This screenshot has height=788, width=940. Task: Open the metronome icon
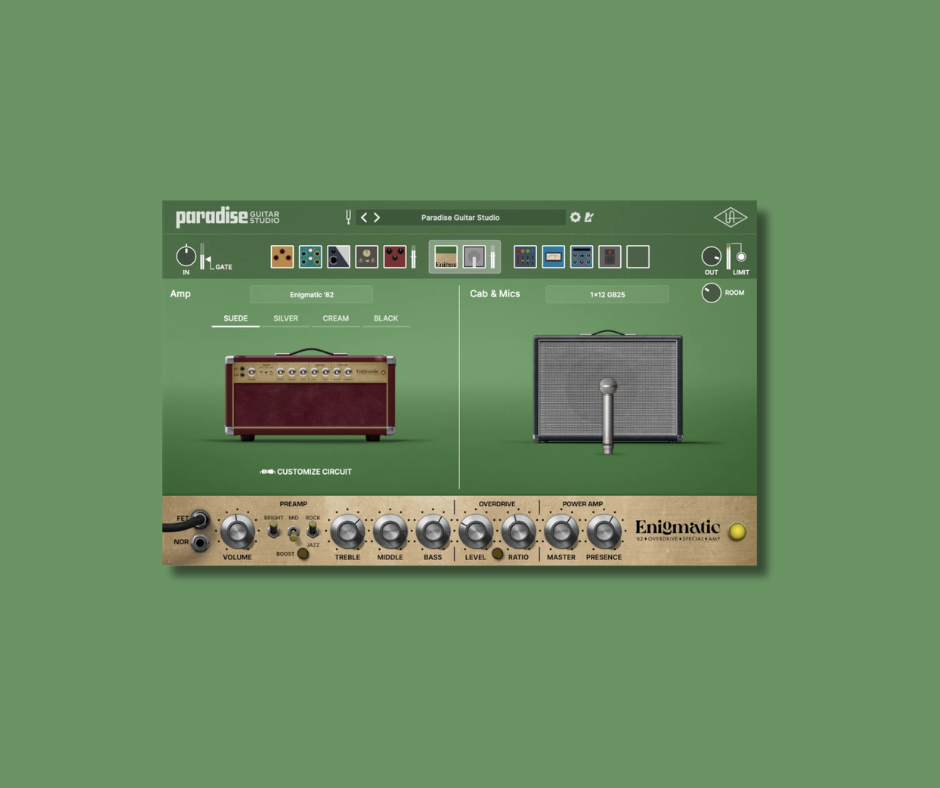click(x=589, y=217)
